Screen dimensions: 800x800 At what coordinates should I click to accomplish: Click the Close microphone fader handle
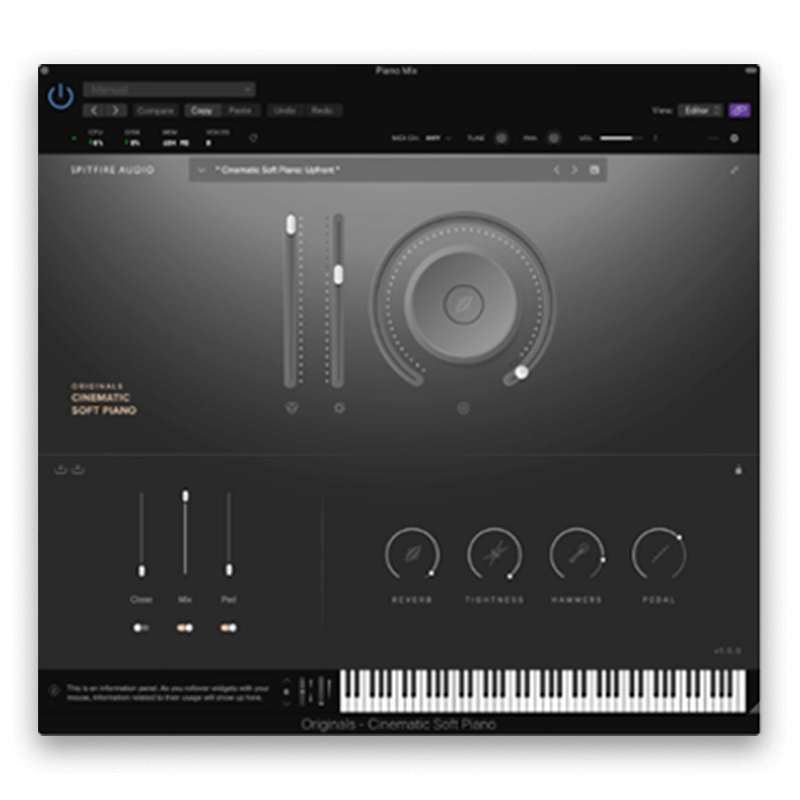(x=142, y=571)
